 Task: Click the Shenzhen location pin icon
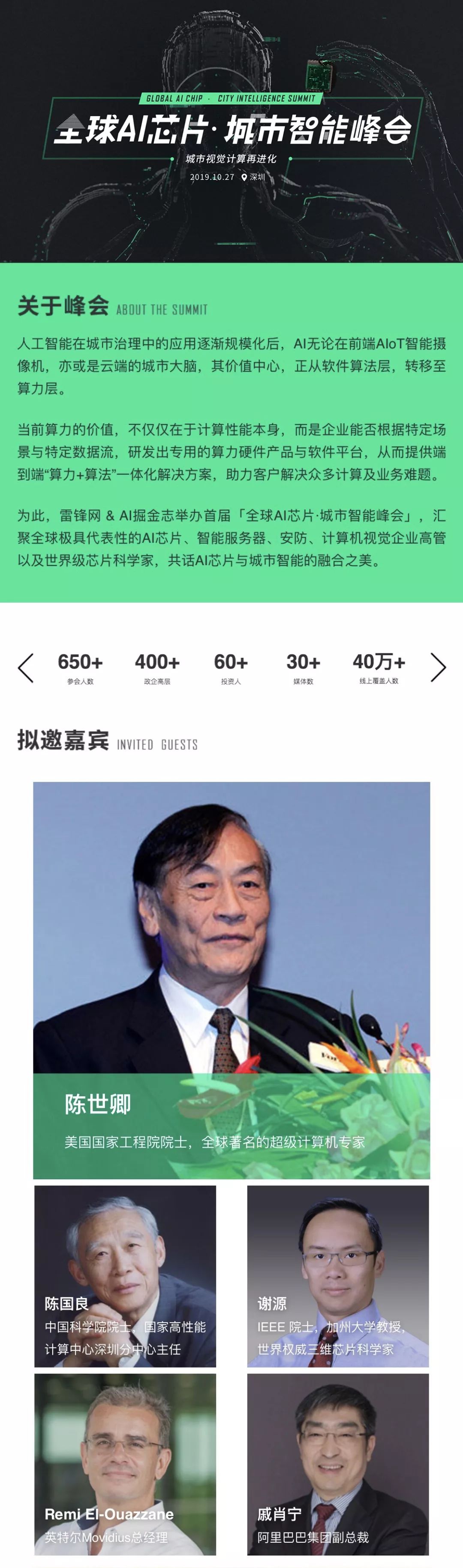[x=244, y=177]
